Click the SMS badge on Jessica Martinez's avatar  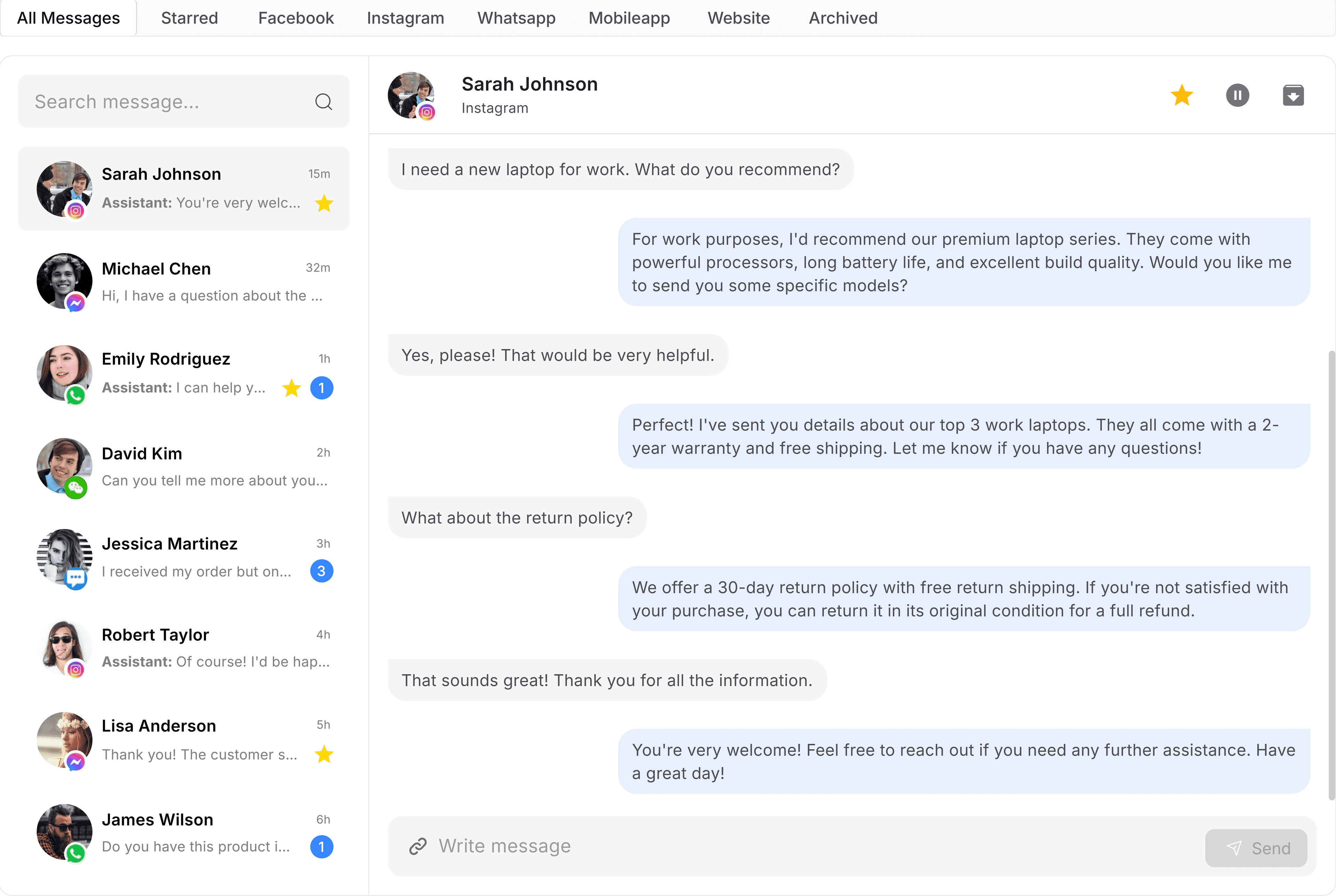click(x=77, y=579)
